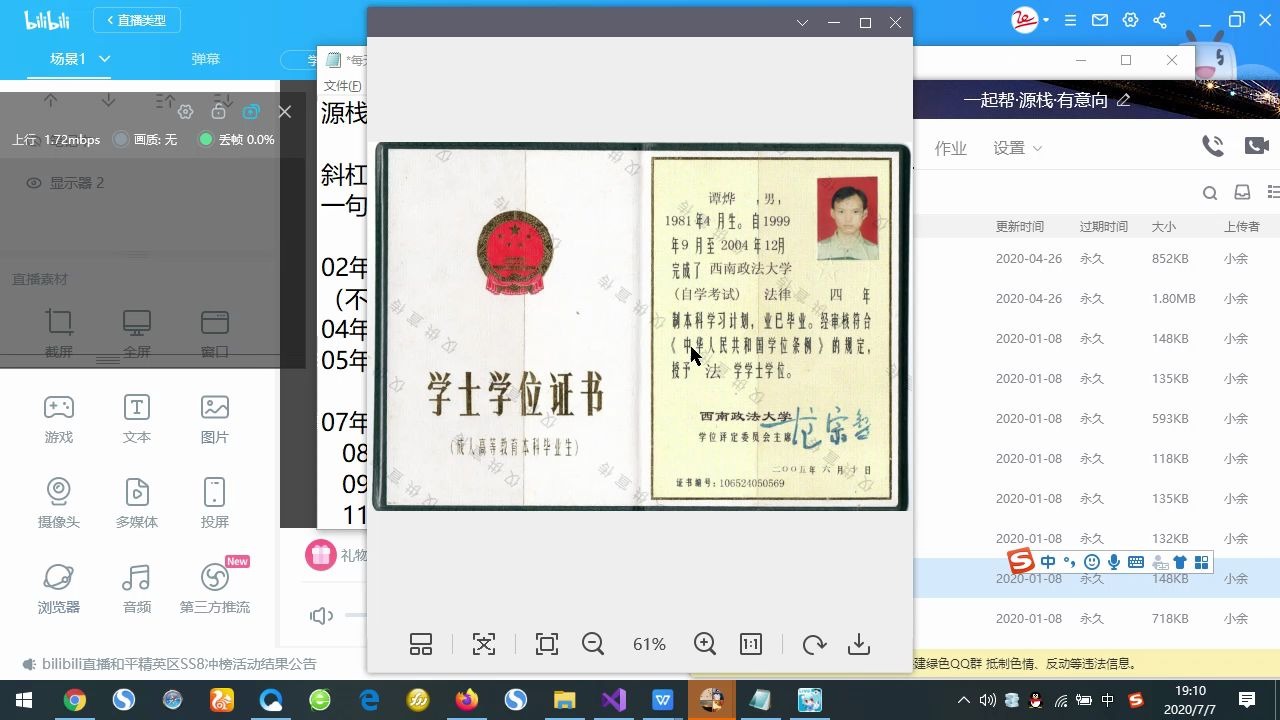Open bilibili live settings gear
This screenshot has width=1280, height=720.
pyautogui.click(x=1131, y=20)
